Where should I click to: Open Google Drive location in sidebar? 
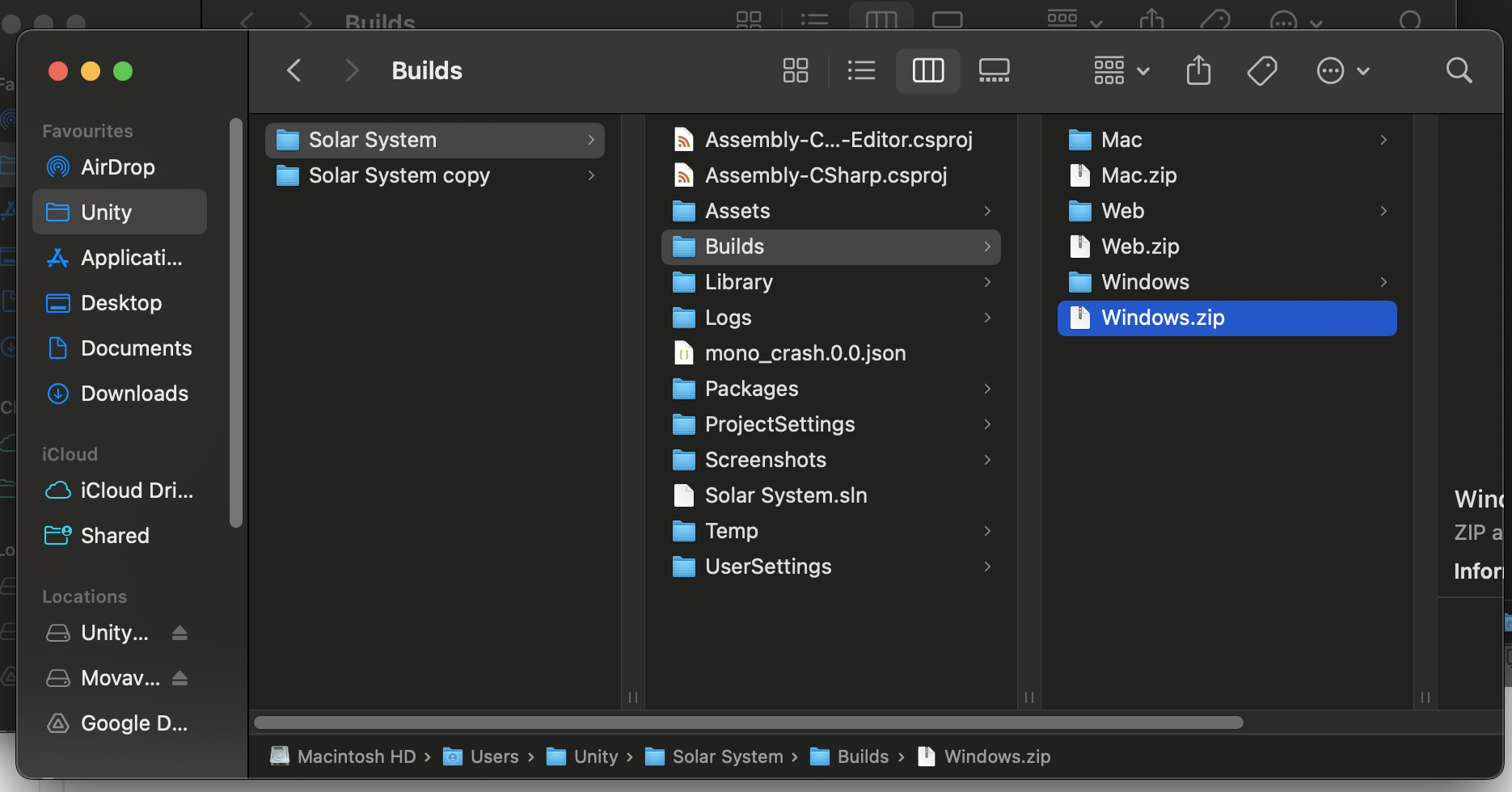coord(120,723)
